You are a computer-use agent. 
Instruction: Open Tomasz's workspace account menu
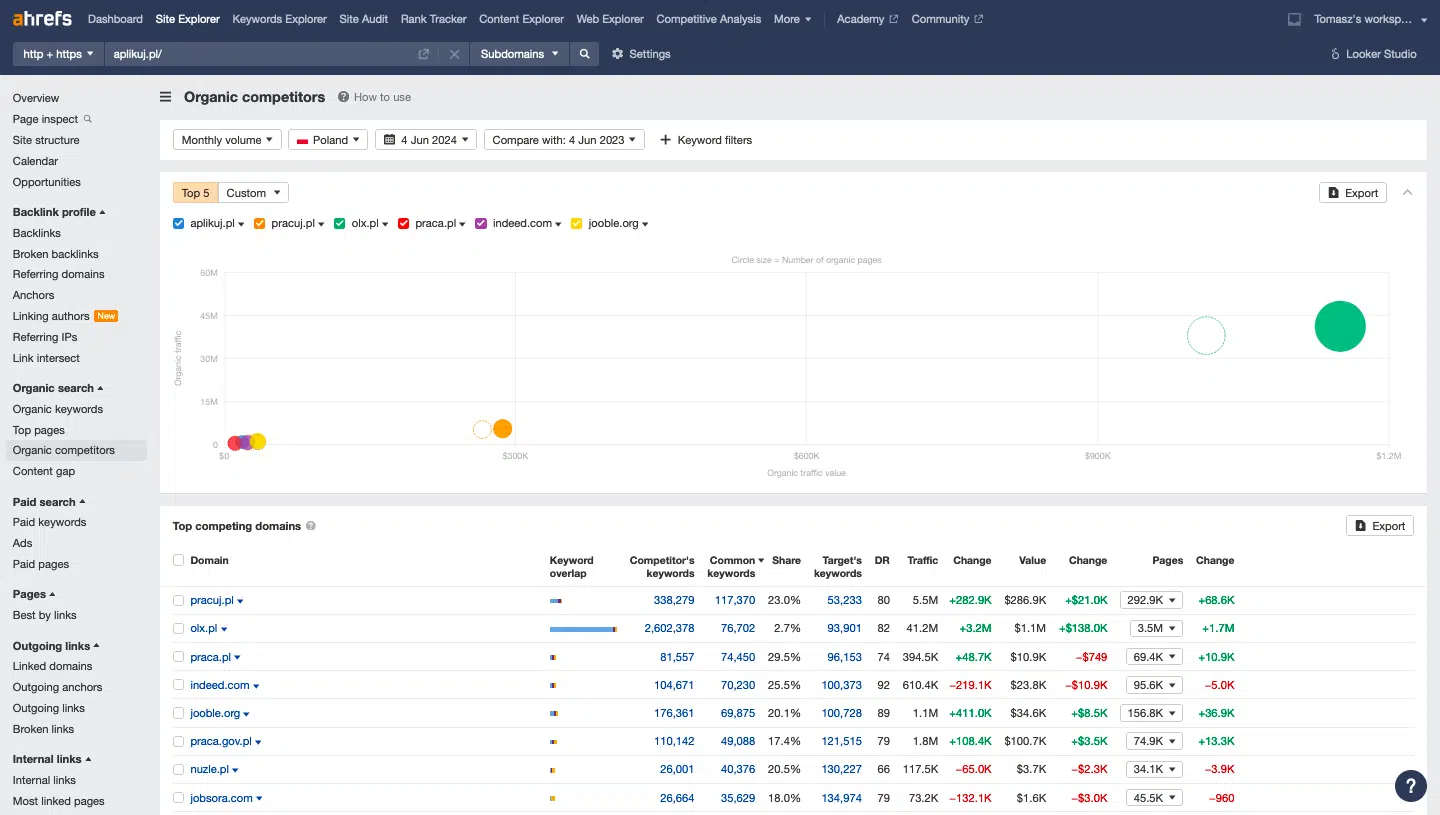1373,19
